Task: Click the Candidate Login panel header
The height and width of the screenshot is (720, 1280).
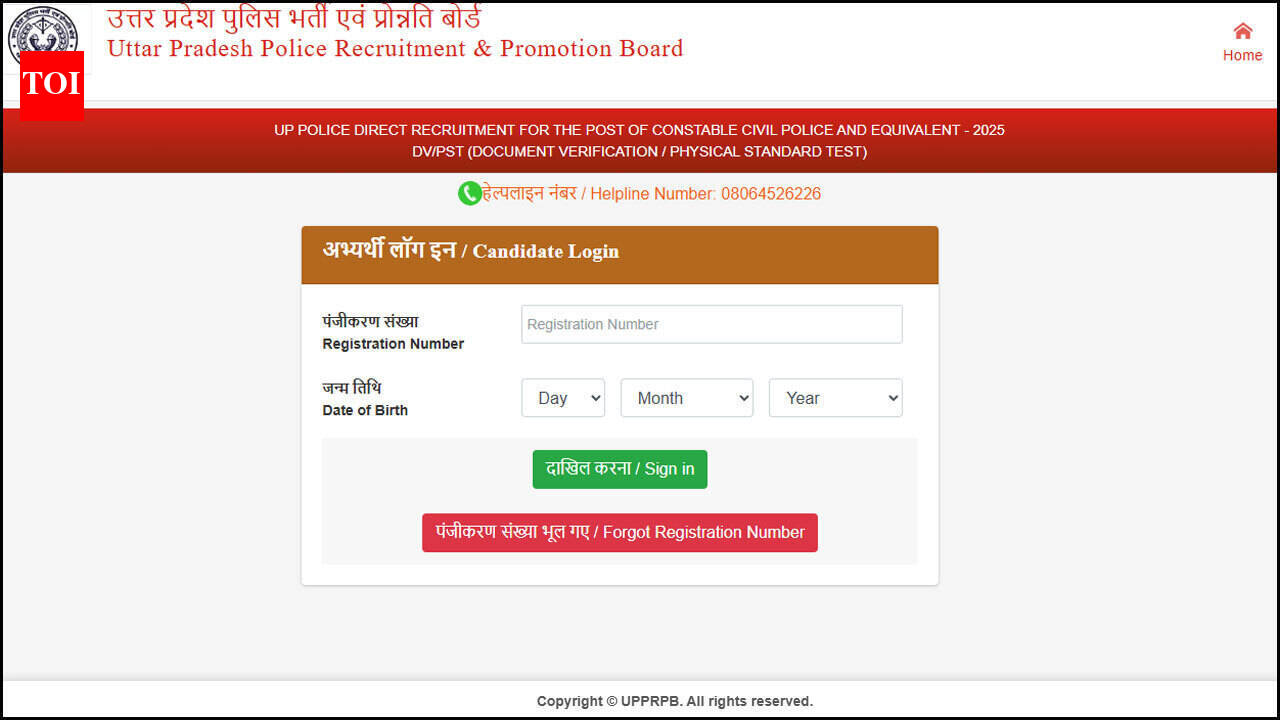Action: pos(620,255)
